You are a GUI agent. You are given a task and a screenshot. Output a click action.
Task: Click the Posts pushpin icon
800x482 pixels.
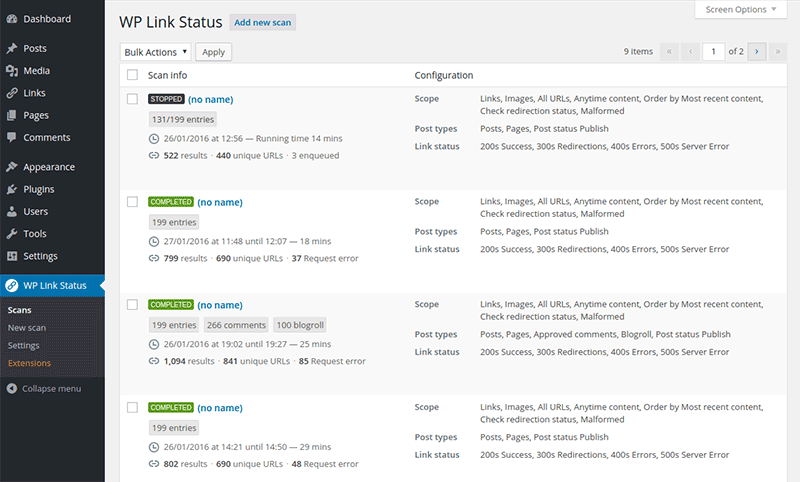point(11,49)
